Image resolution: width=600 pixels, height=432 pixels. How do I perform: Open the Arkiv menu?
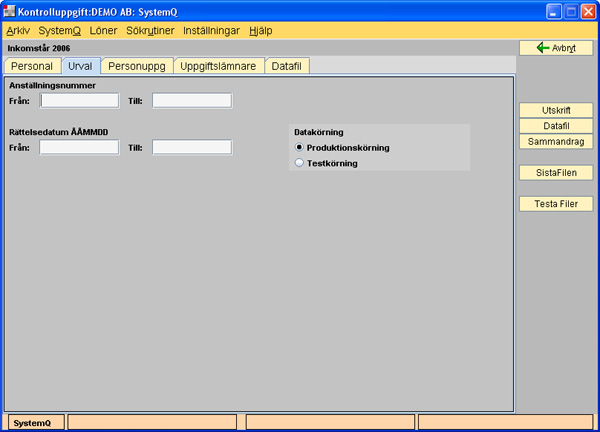point(18,31)
